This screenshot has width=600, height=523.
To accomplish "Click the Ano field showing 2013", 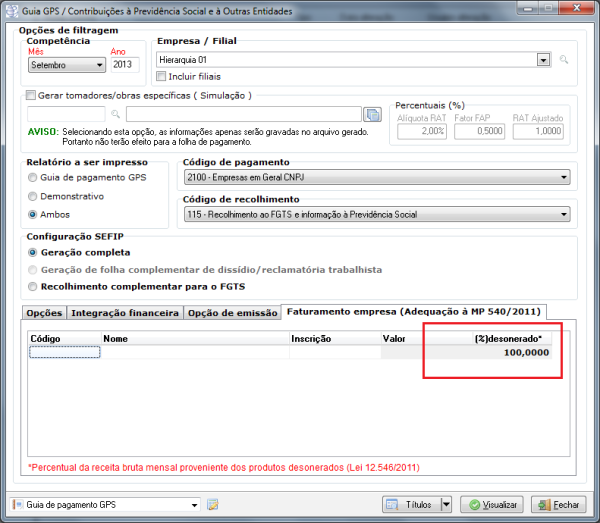I will pyautogui.click(x=125, y=65).
